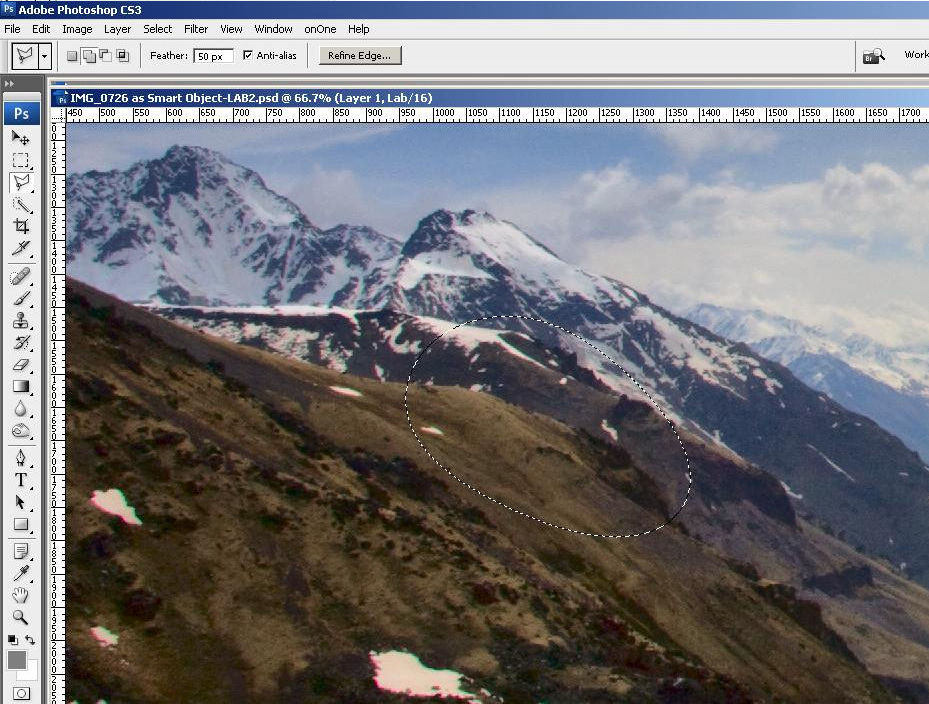This screenshot has height=704, width=929.
Task: Select the Horizontal Type tool
Action: [x=20, y=479]
